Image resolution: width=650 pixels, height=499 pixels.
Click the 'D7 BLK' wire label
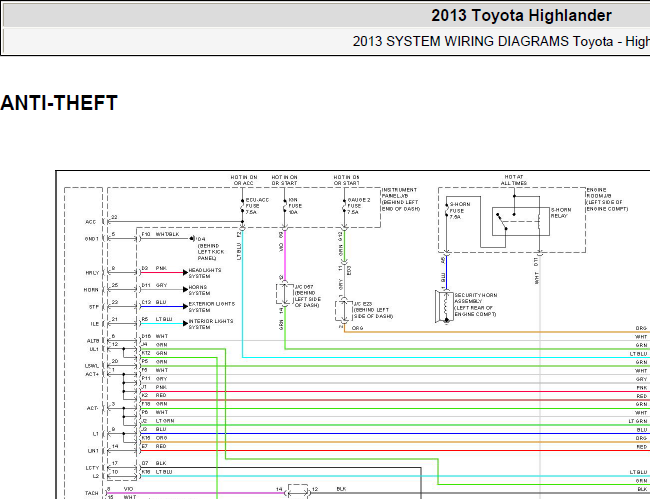(154, 463)
